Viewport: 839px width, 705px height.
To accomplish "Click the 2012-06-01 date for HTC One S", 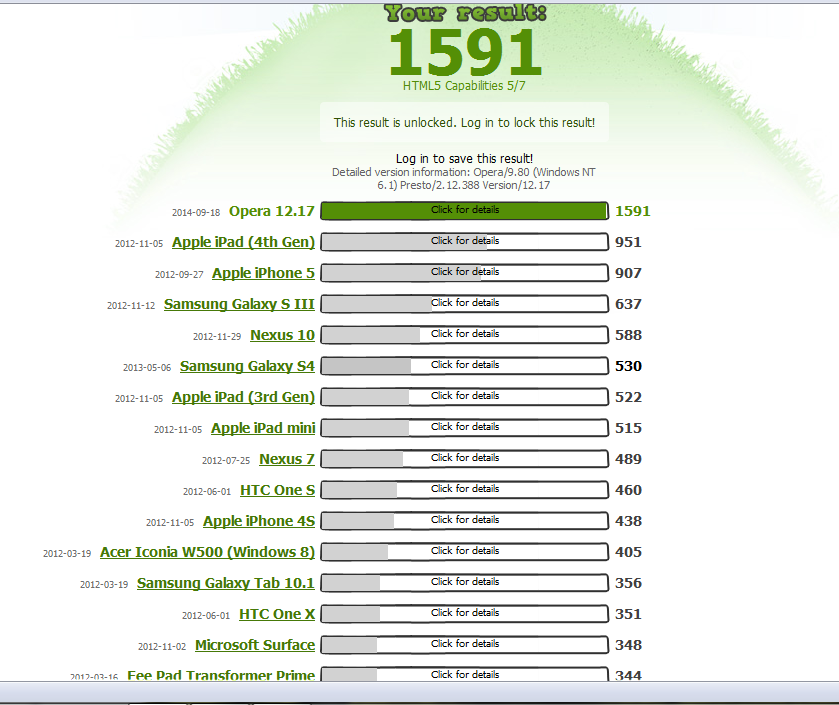I will coord(207,492).
